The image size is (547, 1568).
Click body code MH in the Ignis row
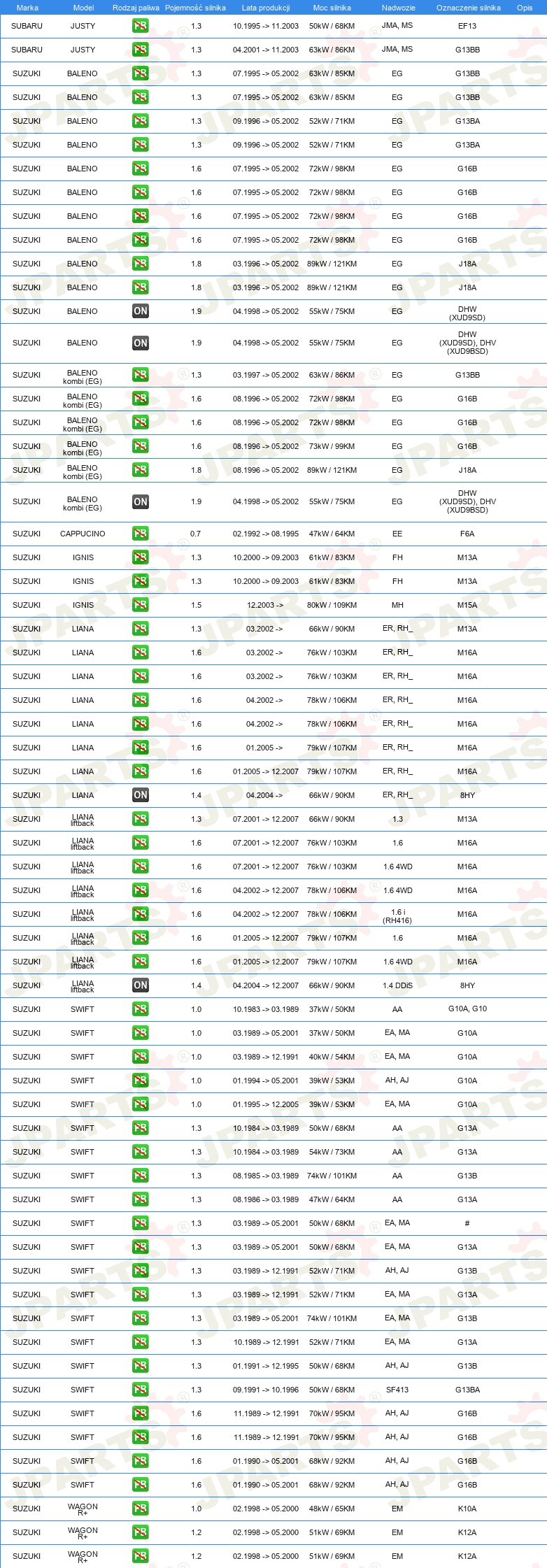397,605
